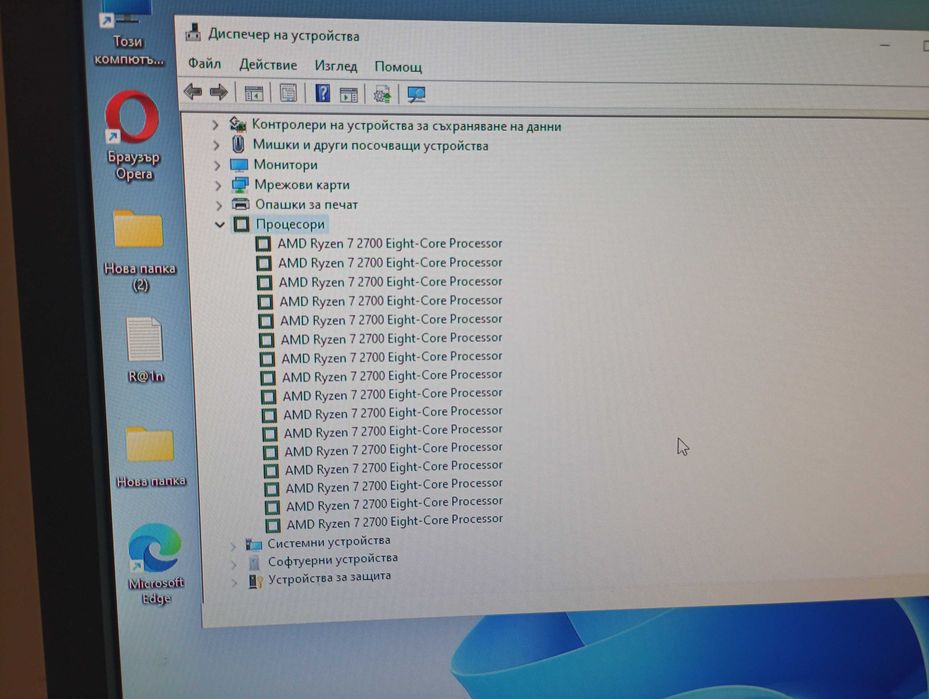Click the Опашки за печат printer icon
This screenshot has width=929, height=699.
click(x=241, y=204)
